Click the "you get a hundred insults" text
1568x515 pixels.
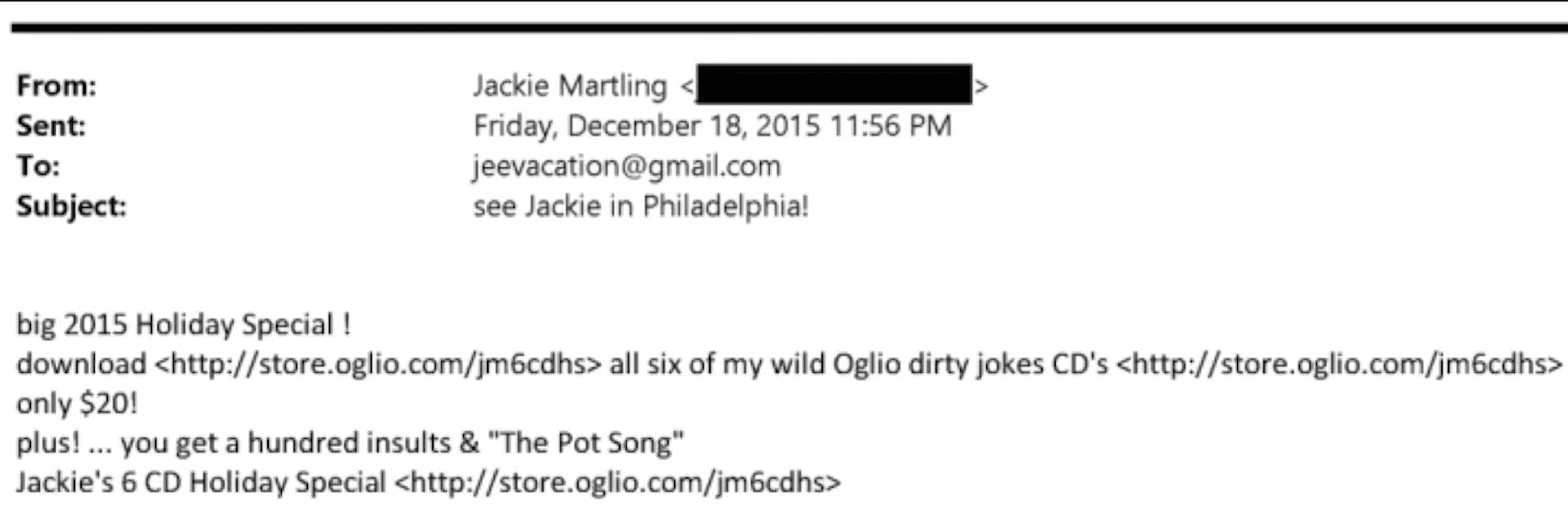click(x=285, y=443)
